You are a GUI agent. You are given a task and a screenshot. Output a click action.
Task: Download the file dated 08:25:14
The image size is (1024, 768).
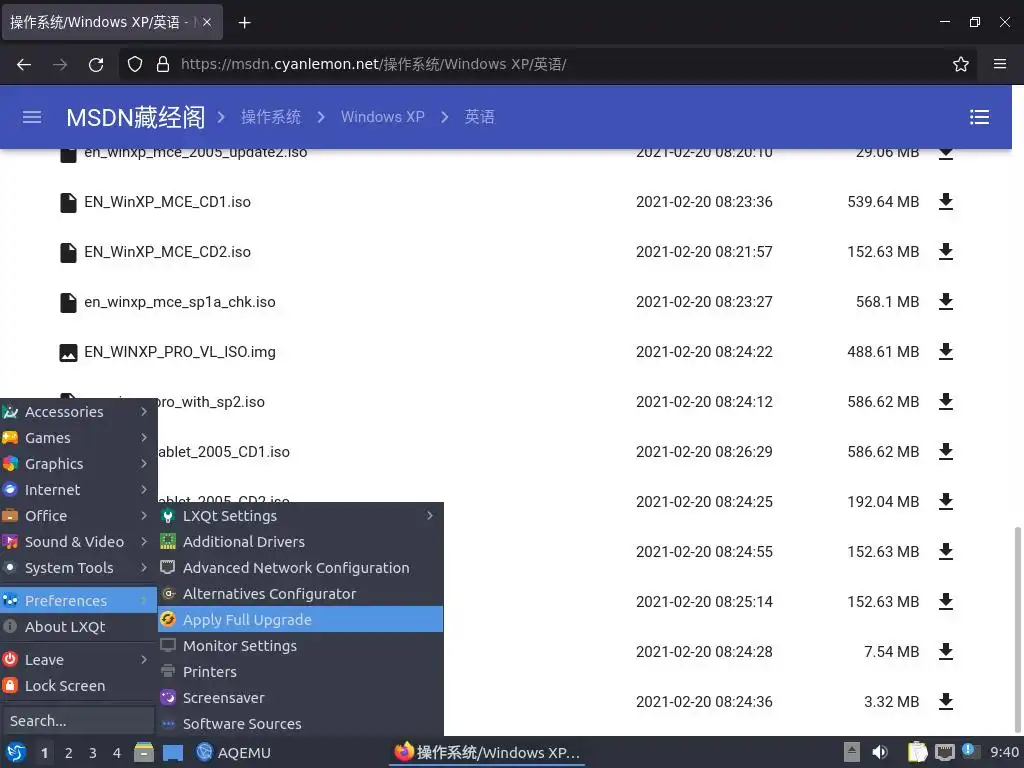(946, 601)
